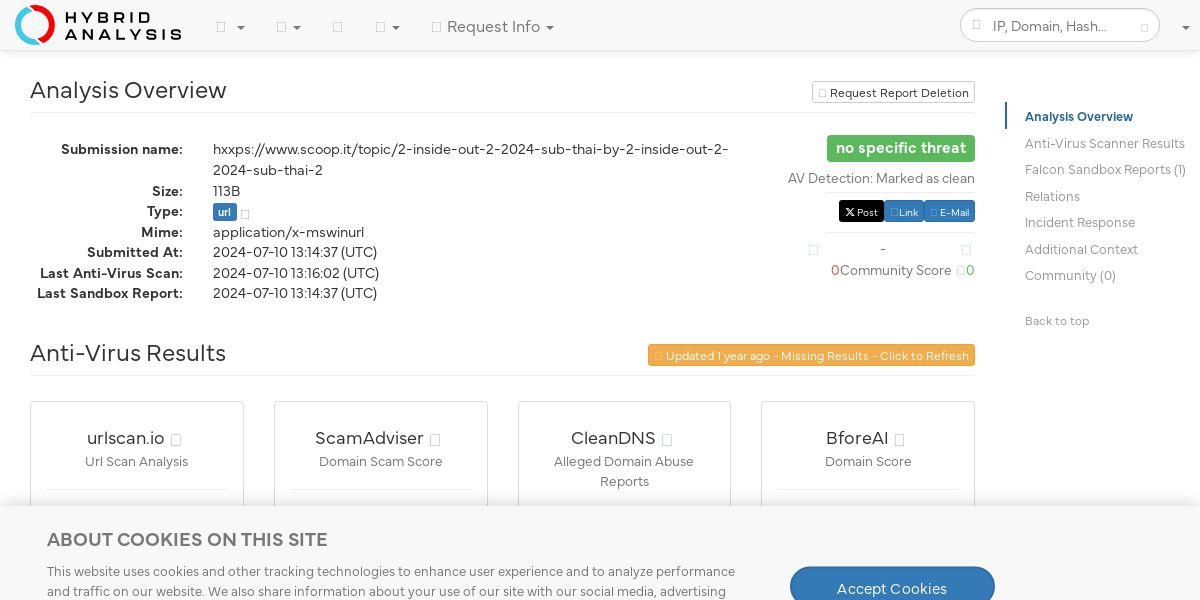Select Incident Response in the side navigation

click(x=1079, y=223)
